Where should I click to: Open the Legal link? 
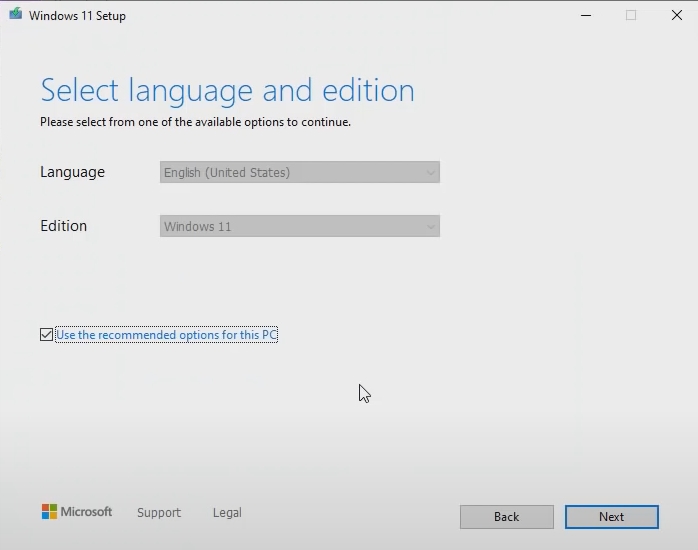tap(227, 512)
